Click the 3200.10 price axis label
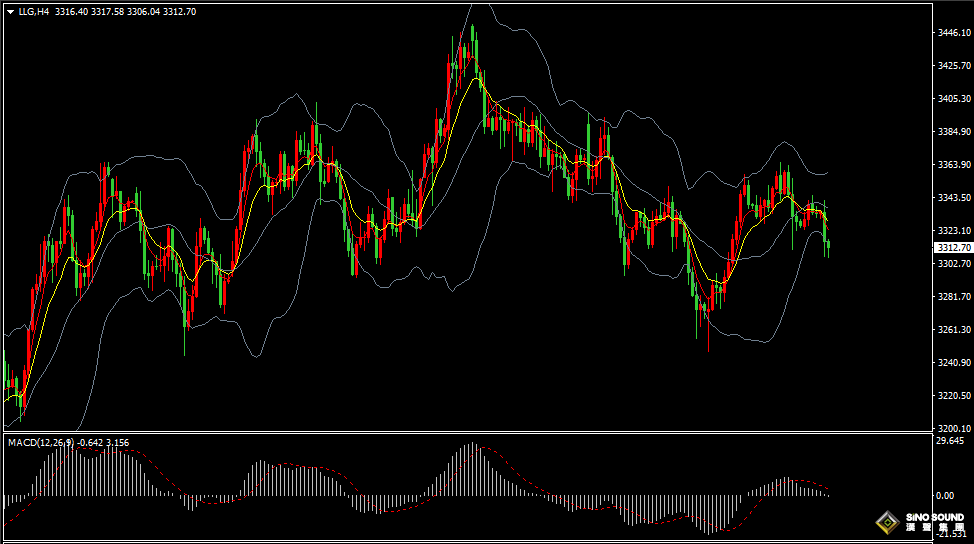Viewport: 974px width, 544px height. pos(955,429)
